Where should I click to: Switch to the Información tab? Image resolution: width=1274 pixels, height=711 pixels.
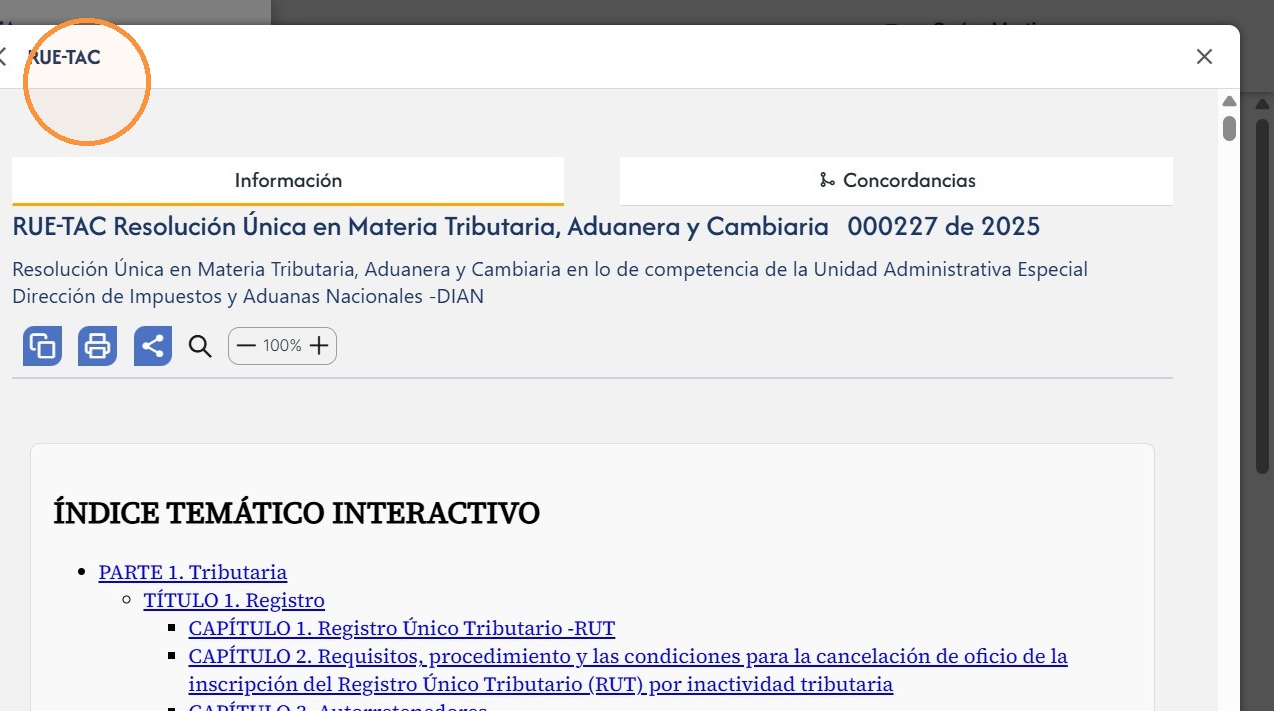288,181
